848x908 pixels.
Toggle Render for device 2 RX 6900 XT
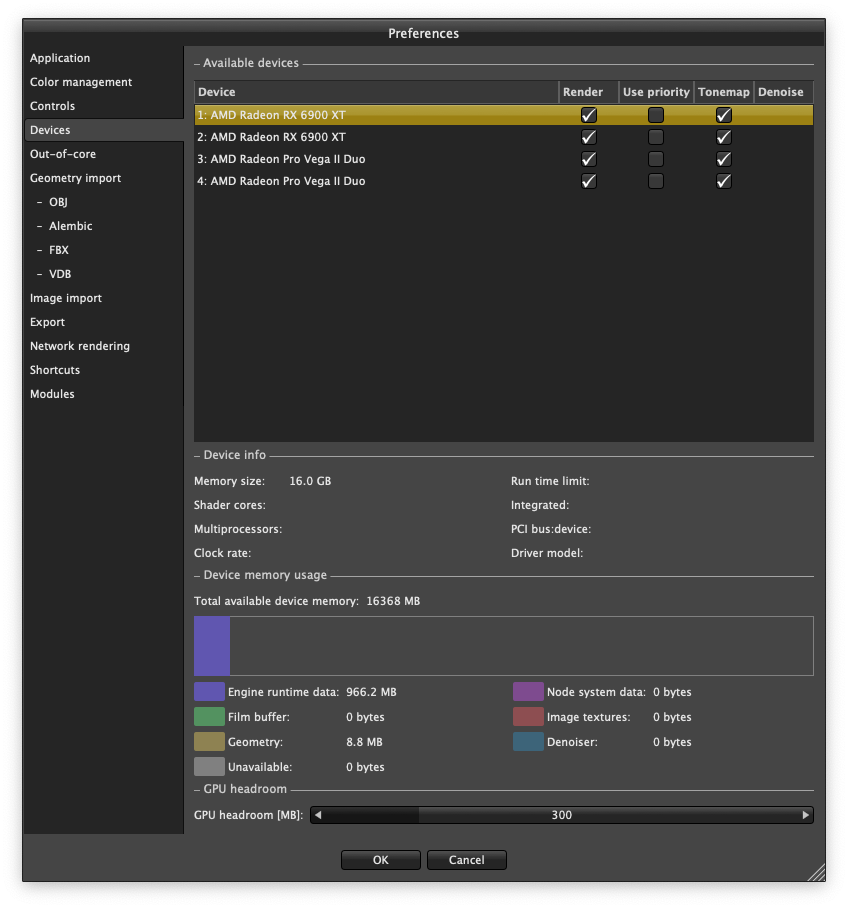point(589,137)
